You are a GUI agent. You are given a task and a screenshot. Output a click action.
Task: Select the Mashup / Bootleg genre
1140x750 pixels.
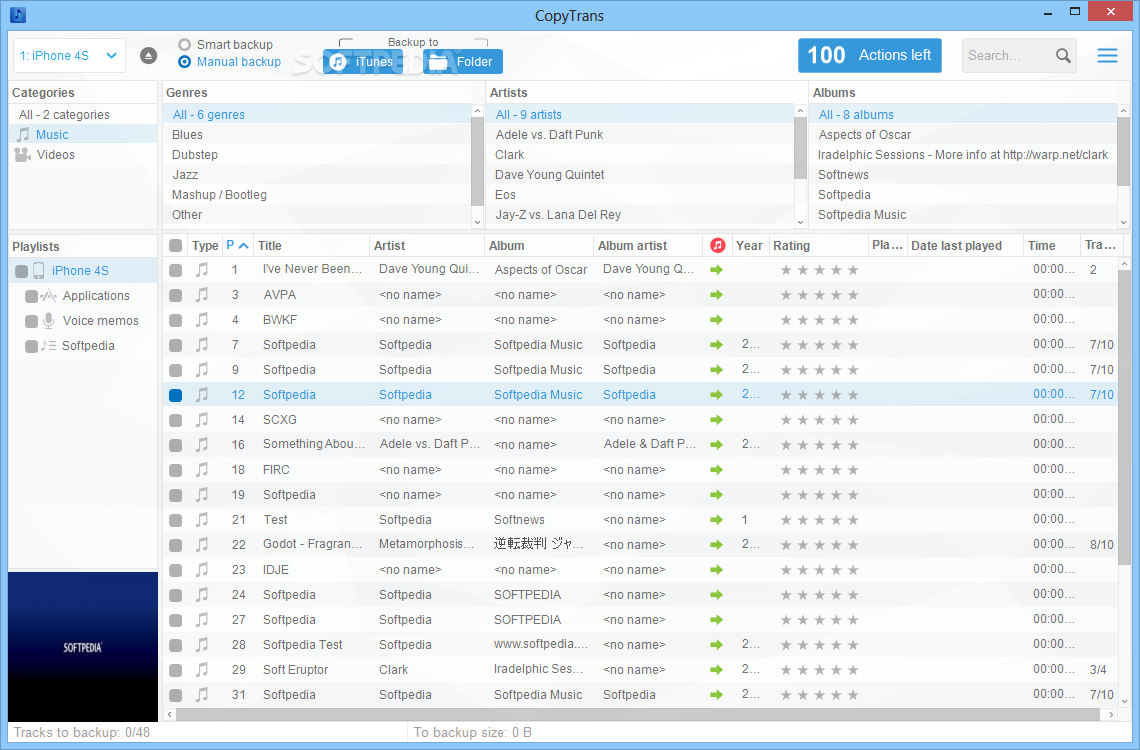coord(318,195)
